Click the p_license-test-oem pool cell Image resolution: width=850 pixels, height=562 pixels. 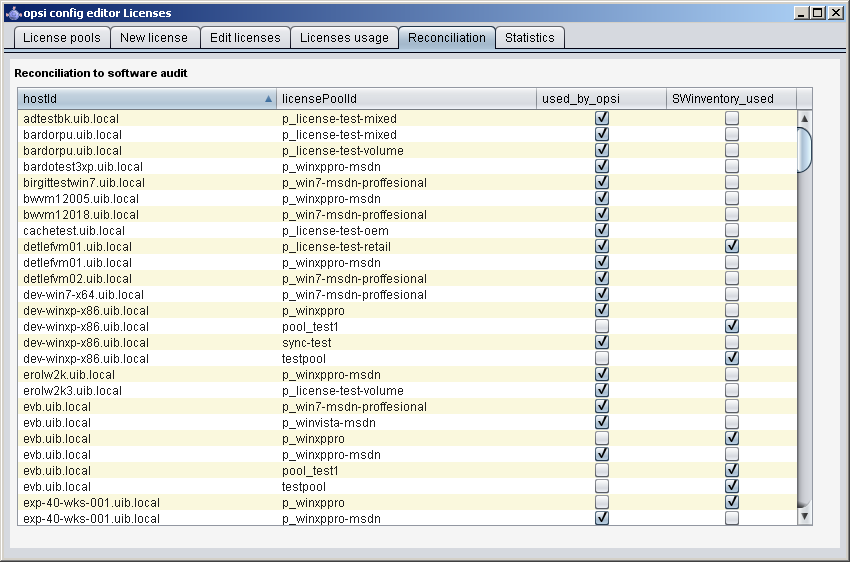407,230
